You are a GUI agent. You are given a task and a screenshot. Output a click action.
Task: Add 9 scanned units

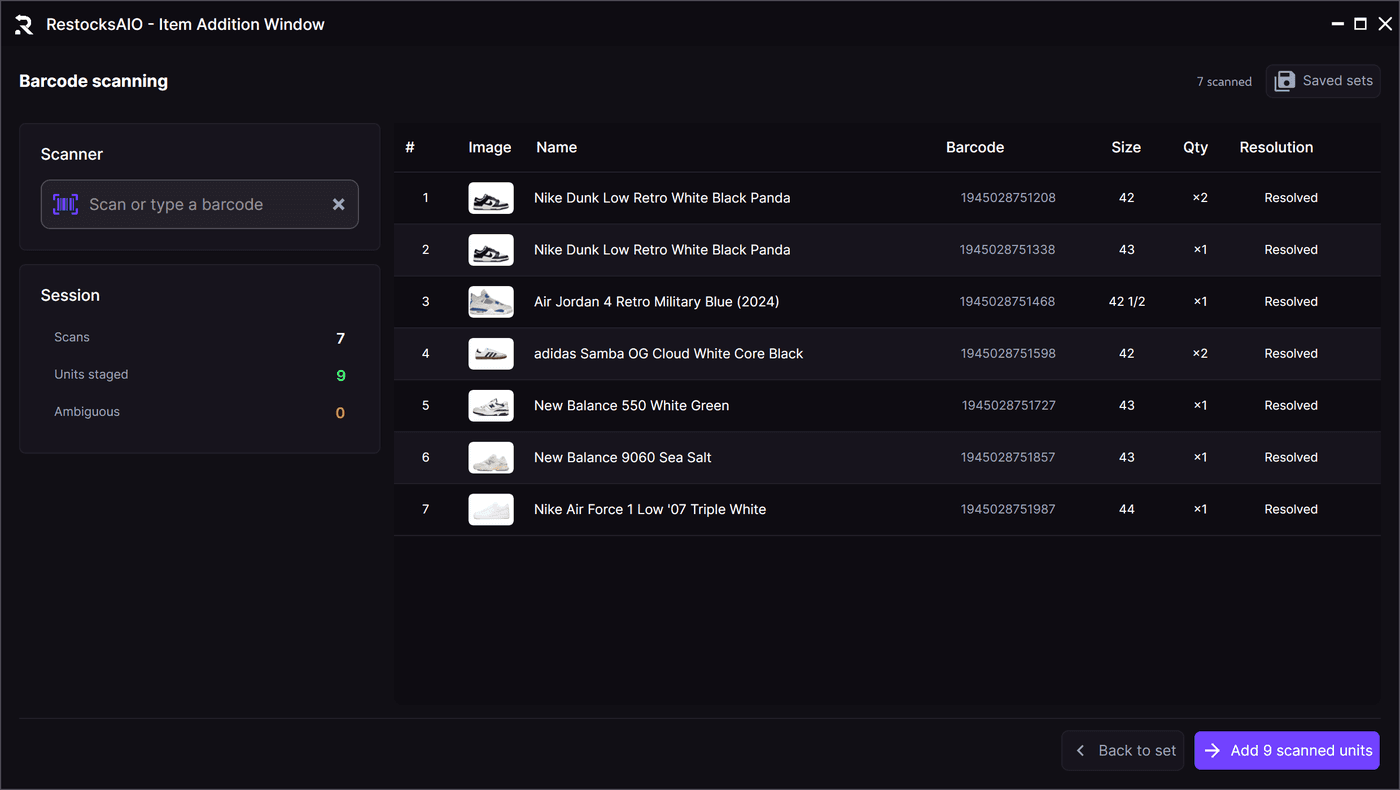(x=1287, y=751)
